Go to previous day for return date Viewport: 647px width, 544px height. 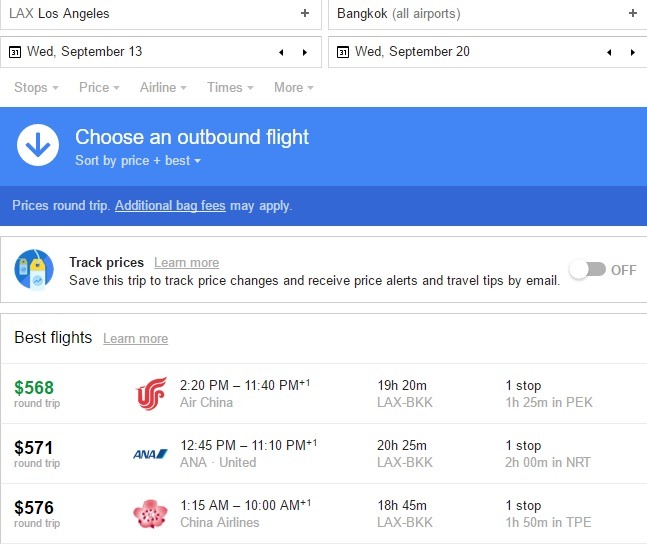pyautogui.click(x=609, y=52)
